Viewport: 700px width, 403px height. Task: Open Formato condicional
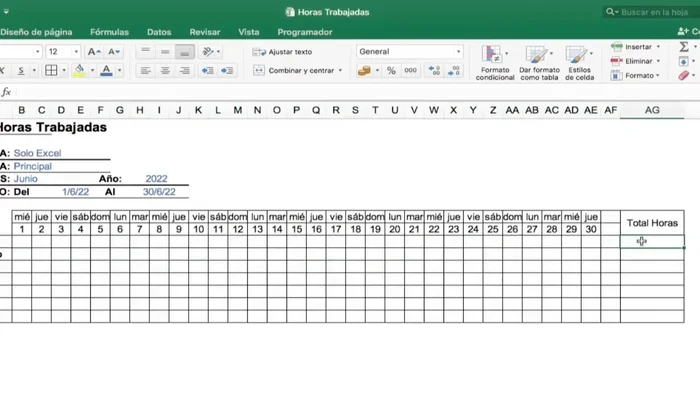495,63
